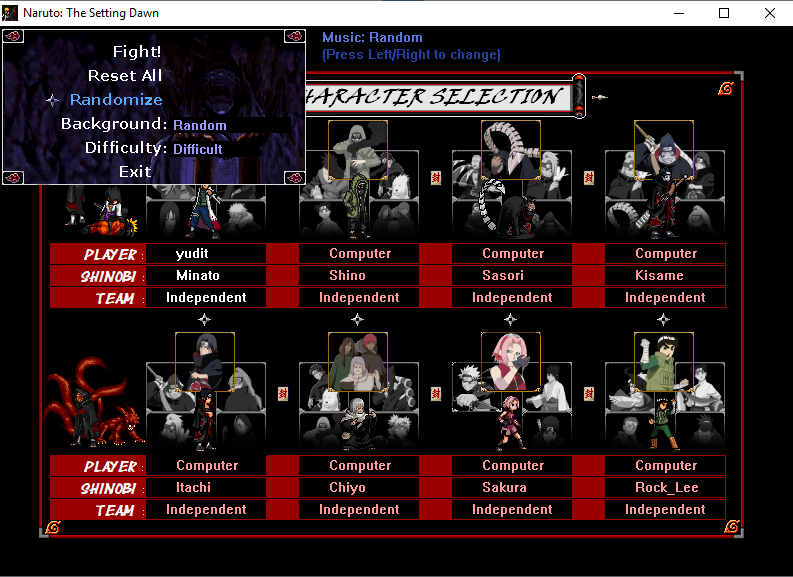Click the Itachi shinobi name field

pos(206,487)
